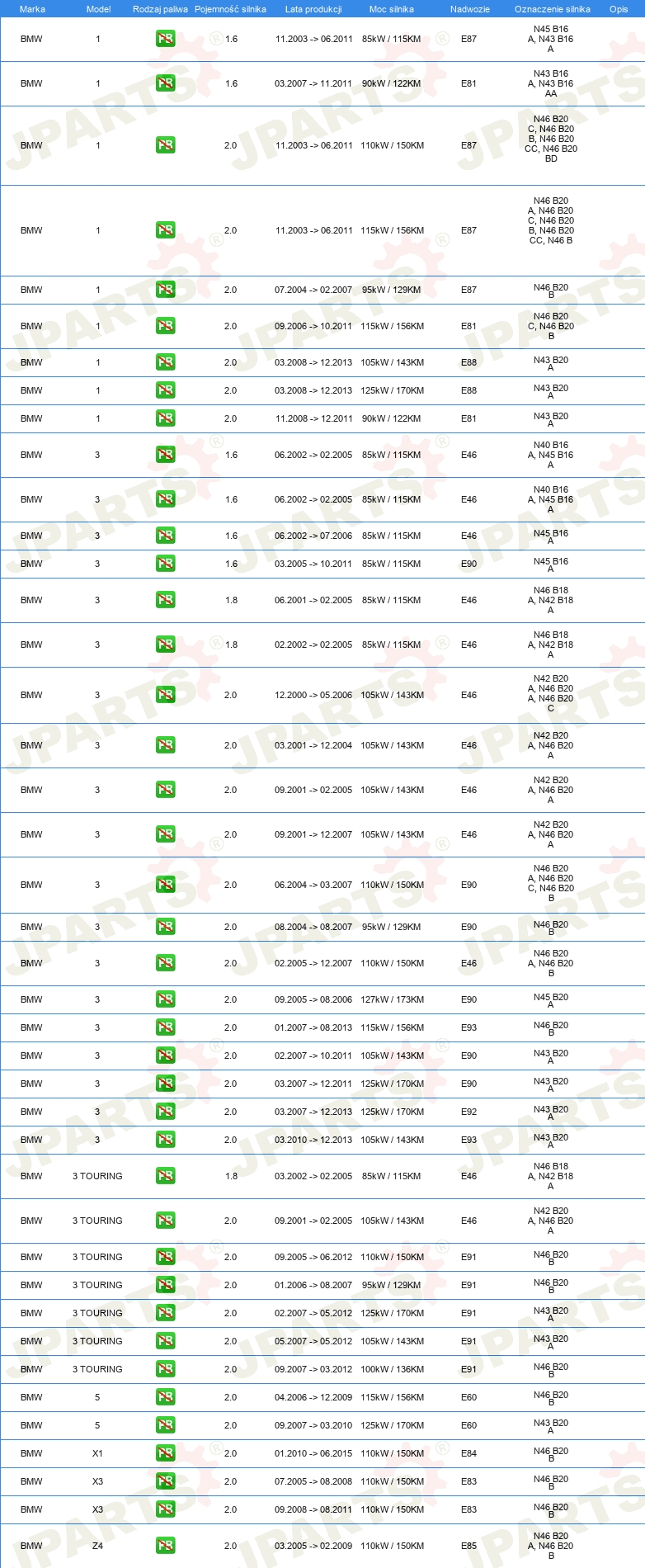
Task: Click fuel icon in the 09.2001 -> 12.2007 row
Action: [165, 834]
